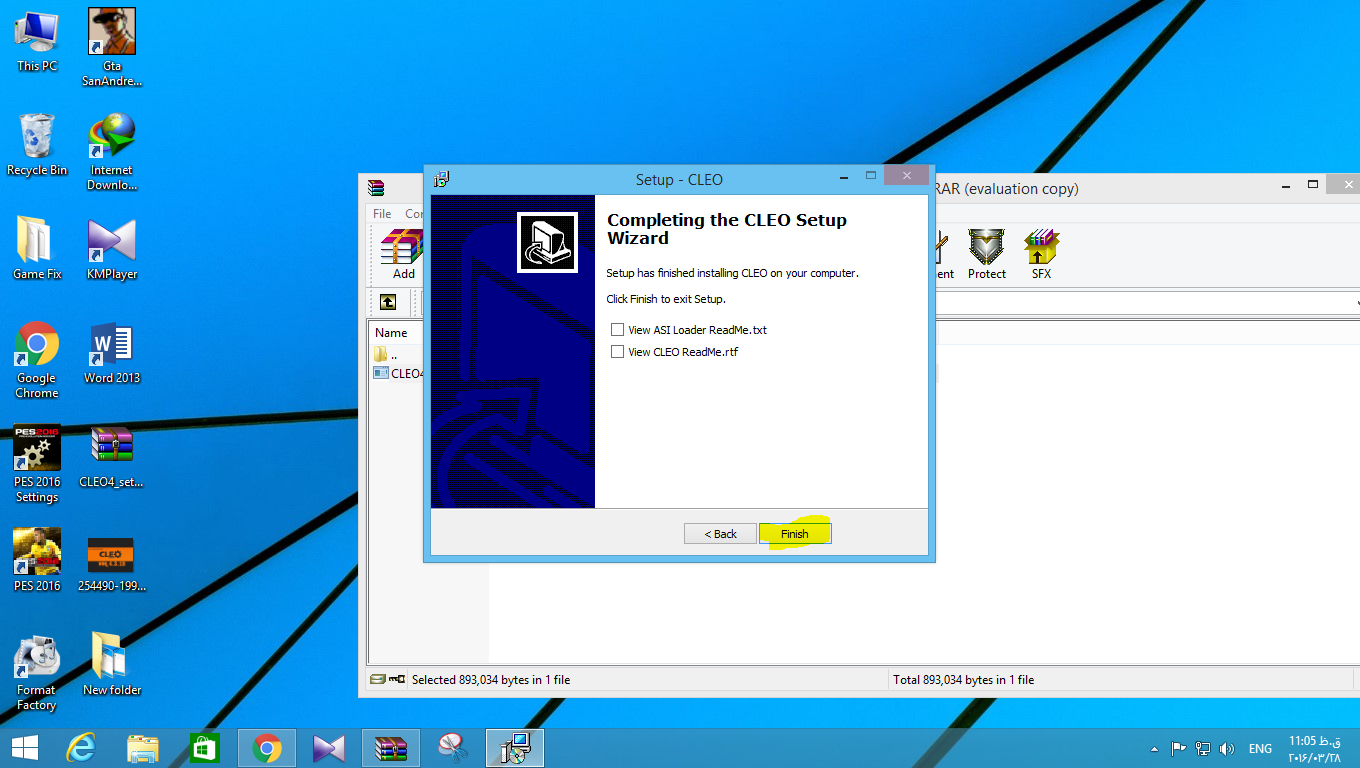Click the volume speaker tray icon
Viewport: 1360px width, 768px height.
tap(1227, 748)
